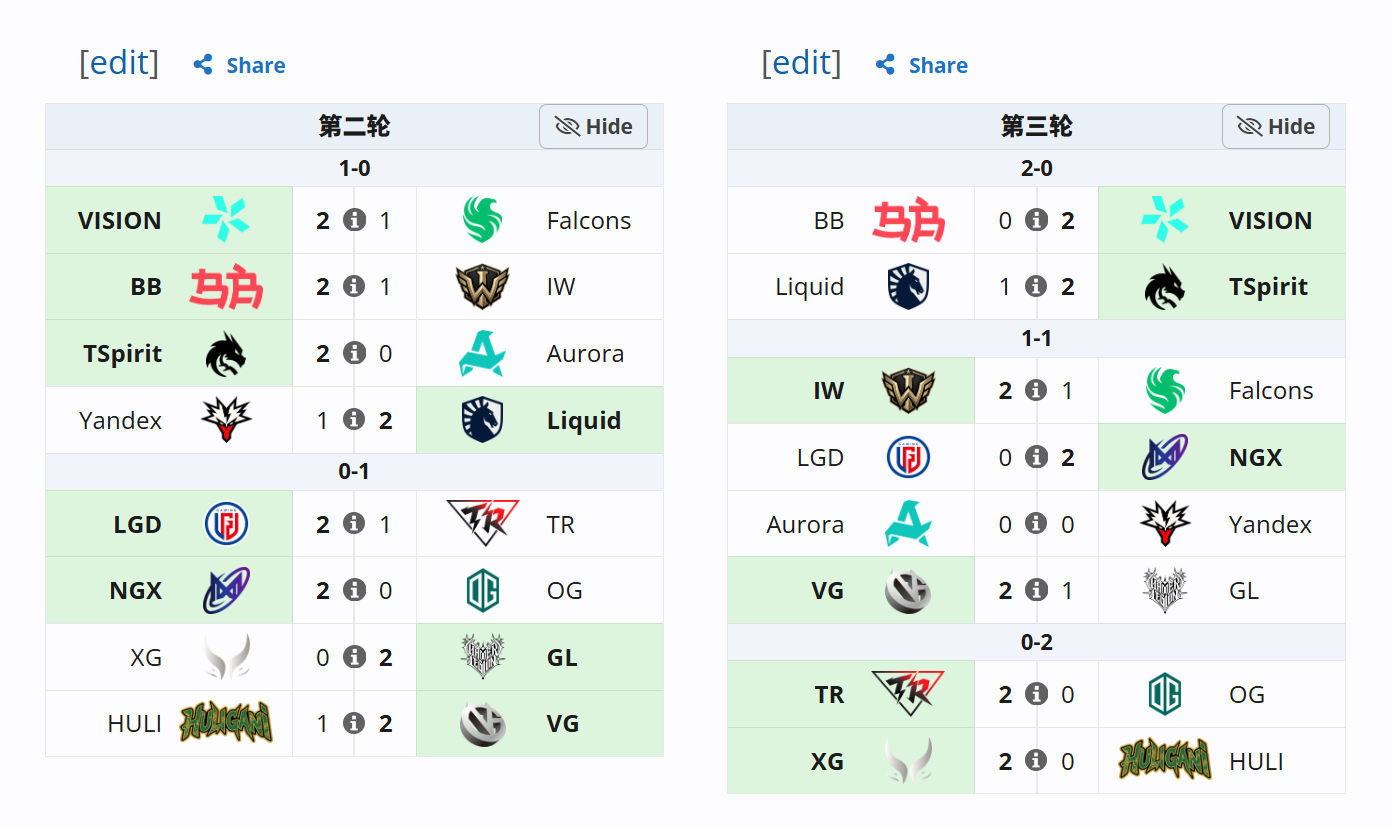This screenshot has height=826, width=1392.
Task: Open the NGX team name in 第二轮
Action: click(x=136, y=590)
